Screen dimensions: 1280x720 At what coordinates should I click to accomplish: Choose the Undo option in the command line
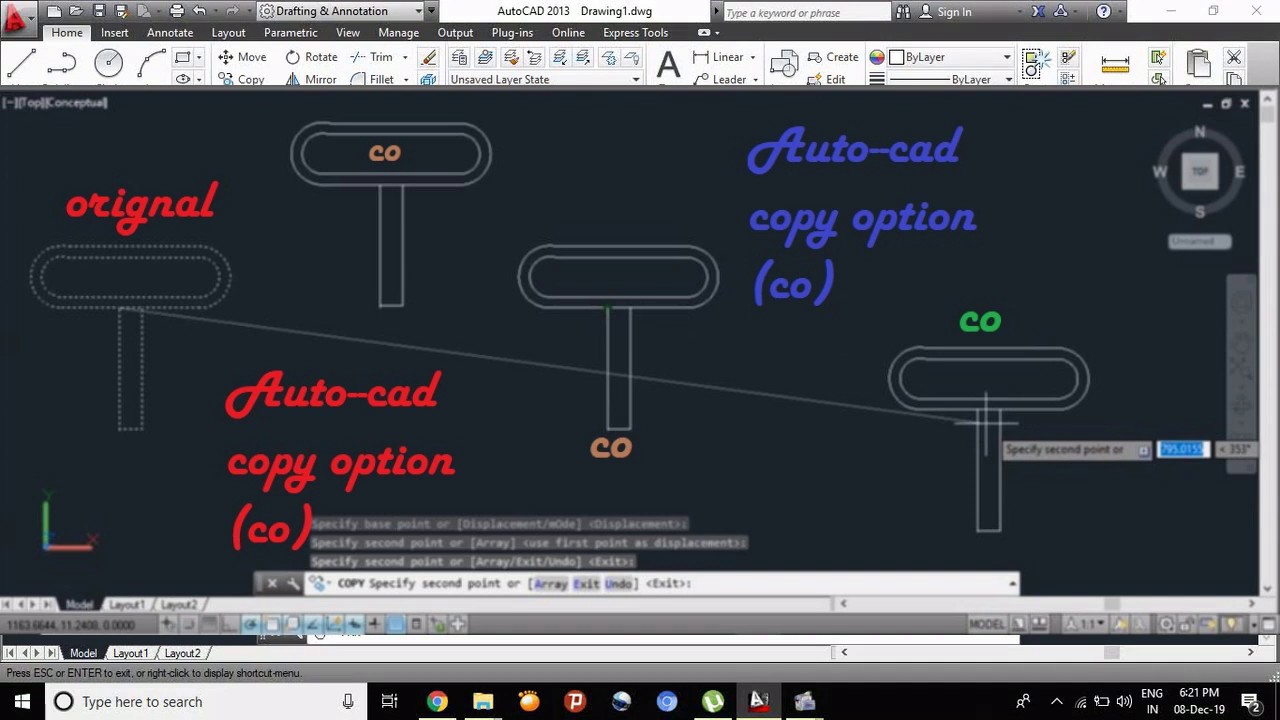tap(618, 584)
